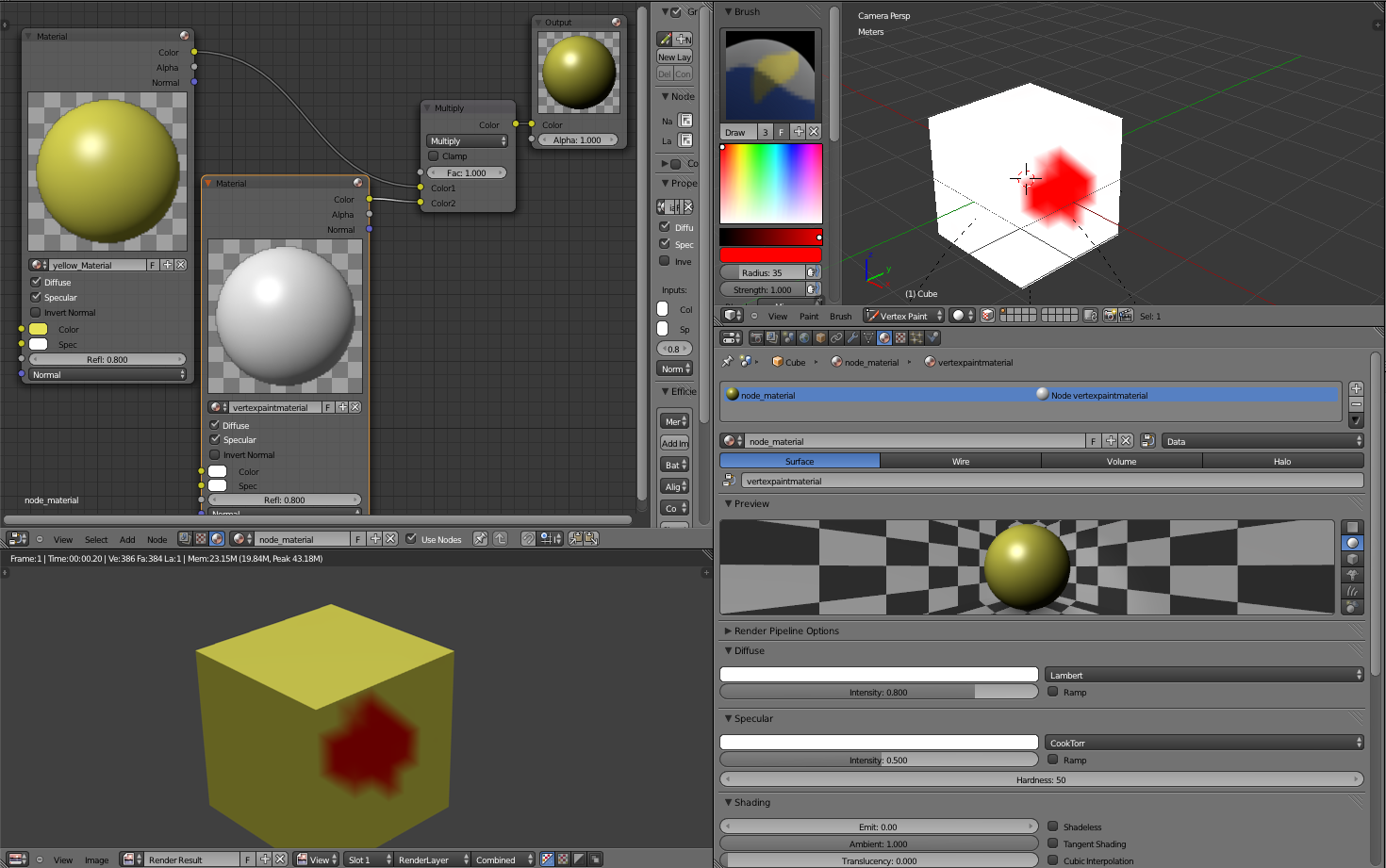The width and height of the screenshot is (1386, 868).
Task: Click the OpenGL render animation clapper icon
Action: pos(1126,316)
